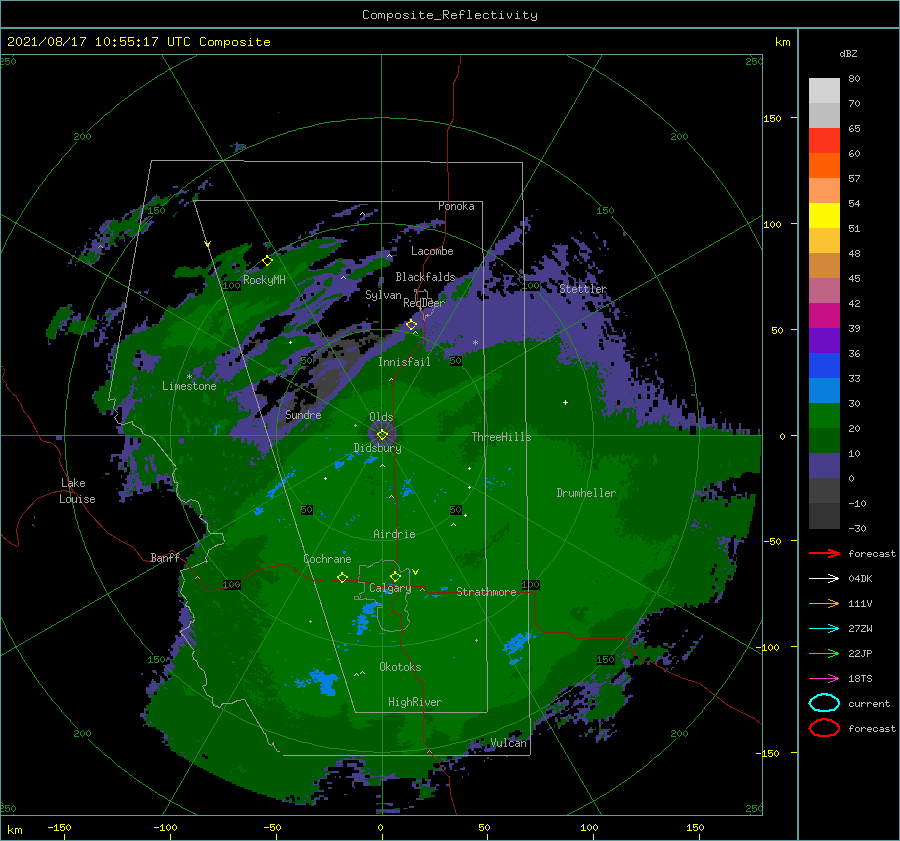Select the 42 dBZ magenta color swatch
900x841 pixels.
[x=824, y=316]
